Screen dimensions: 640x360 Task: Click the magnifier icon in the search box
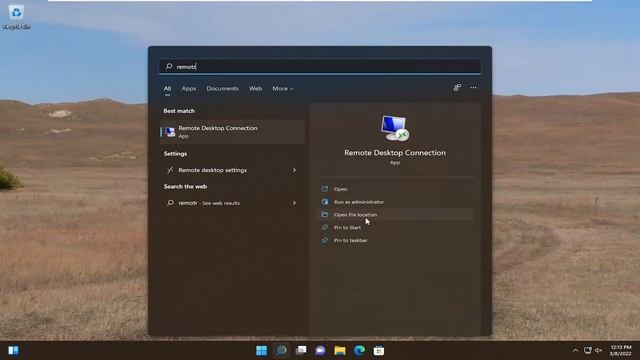[169, 66]
